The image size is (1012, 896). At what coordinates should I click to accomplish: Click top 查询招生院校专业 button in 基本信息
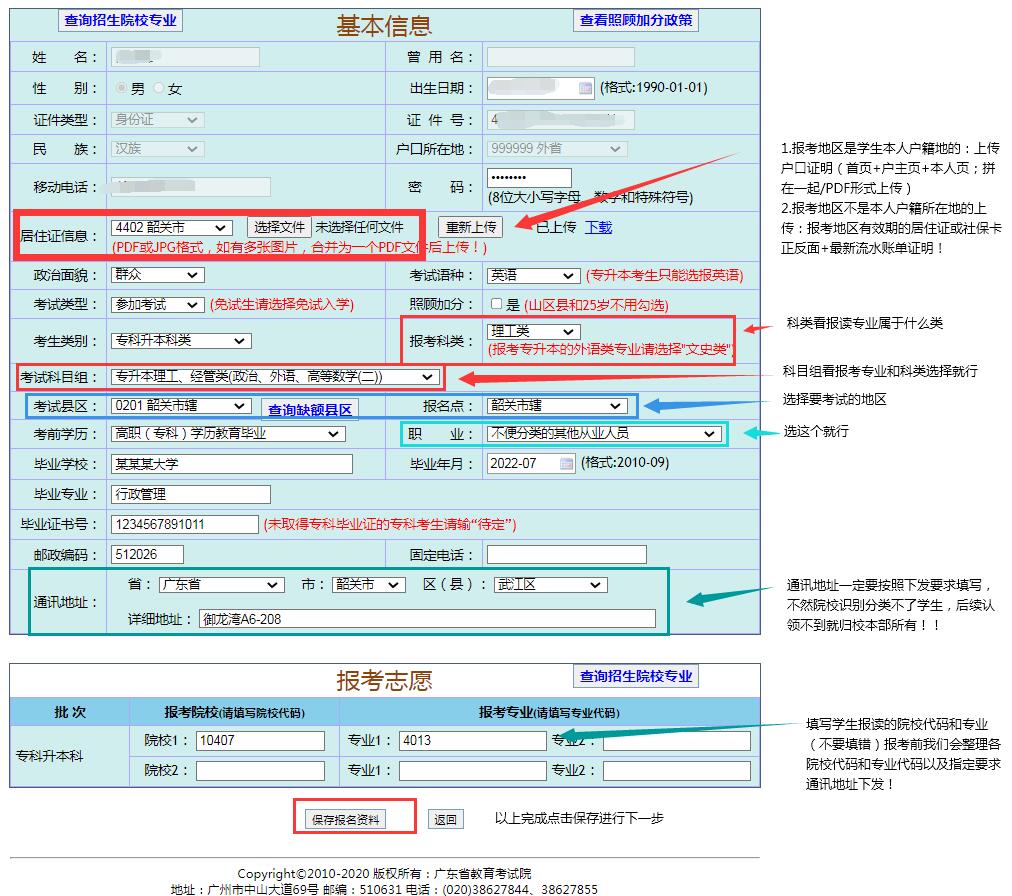[120, 20]
